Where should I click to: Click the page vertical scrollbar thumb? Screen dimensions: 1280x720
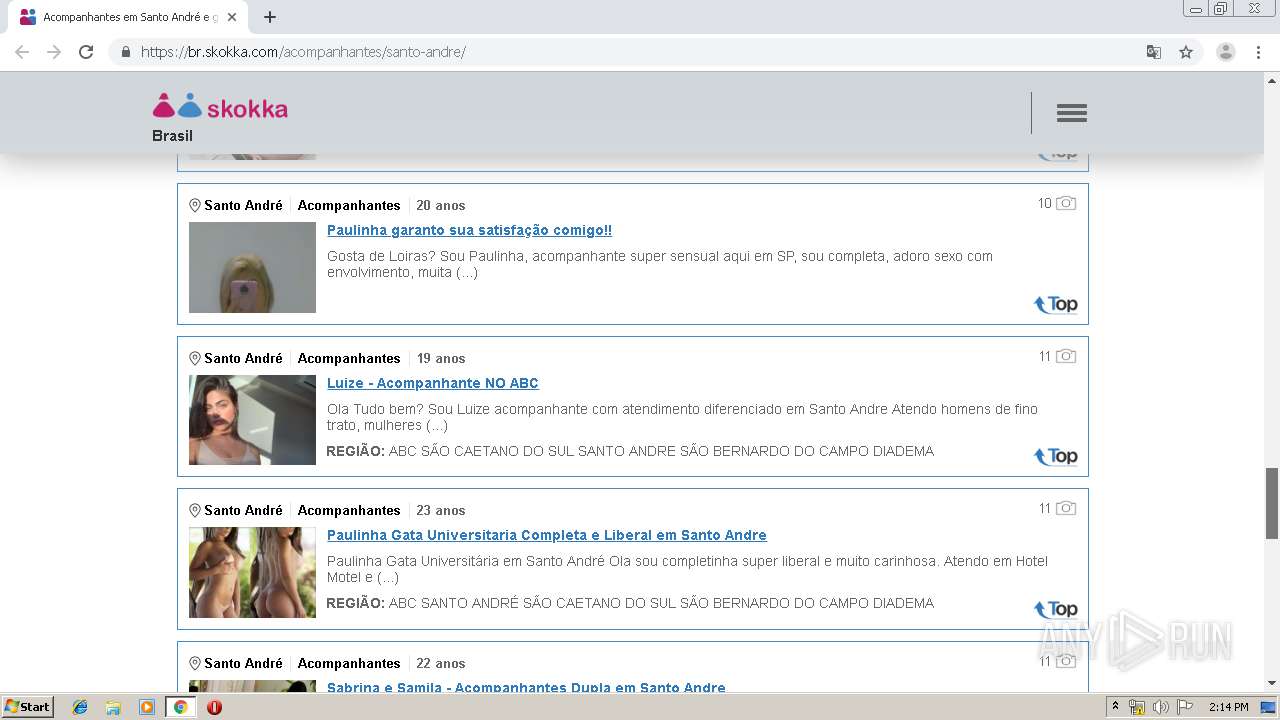pyautogui.click(x=1272, y=503)
